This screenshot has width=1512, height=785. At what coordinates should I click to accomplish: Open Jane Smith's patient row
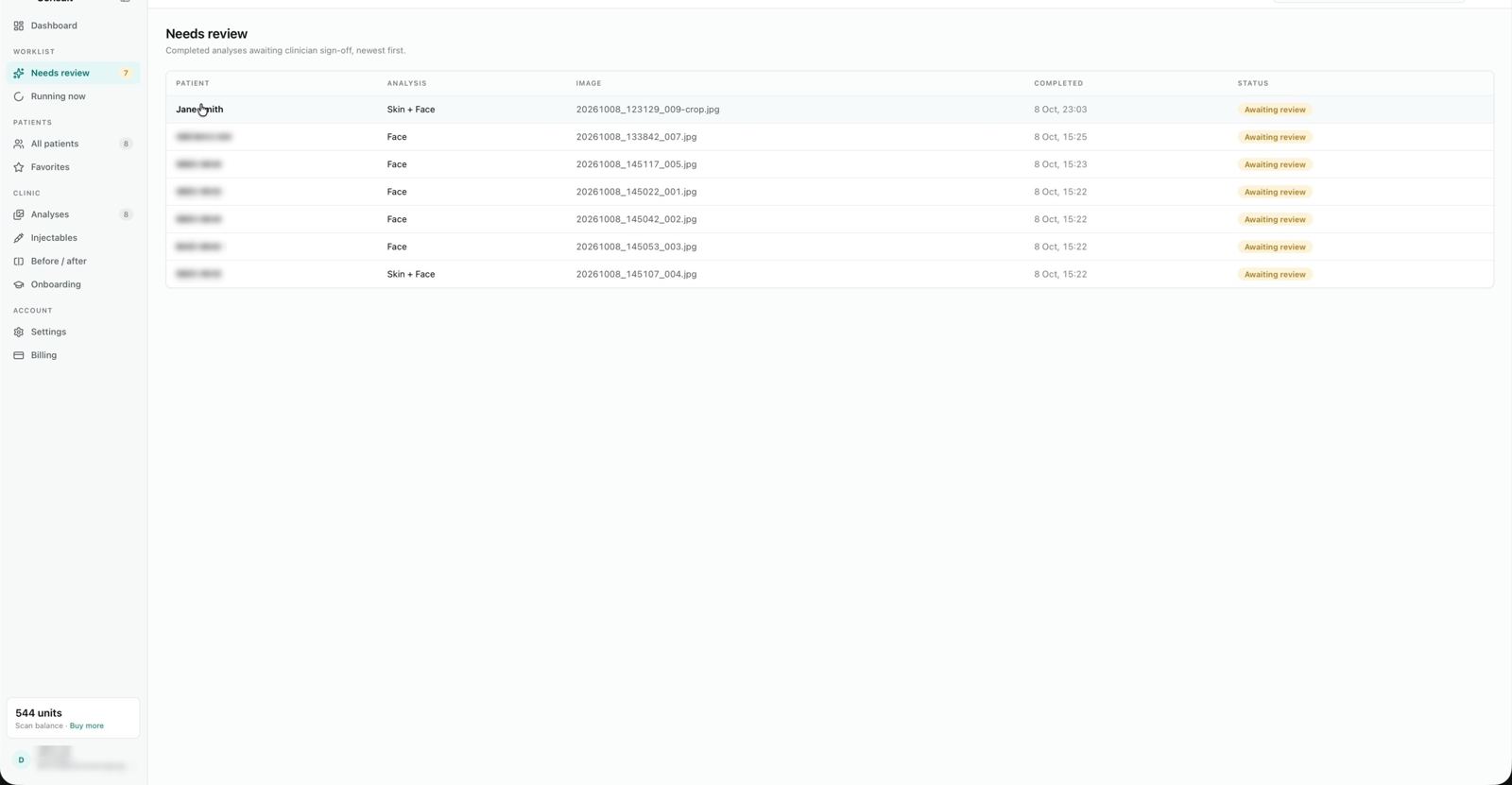pos(830,110)
